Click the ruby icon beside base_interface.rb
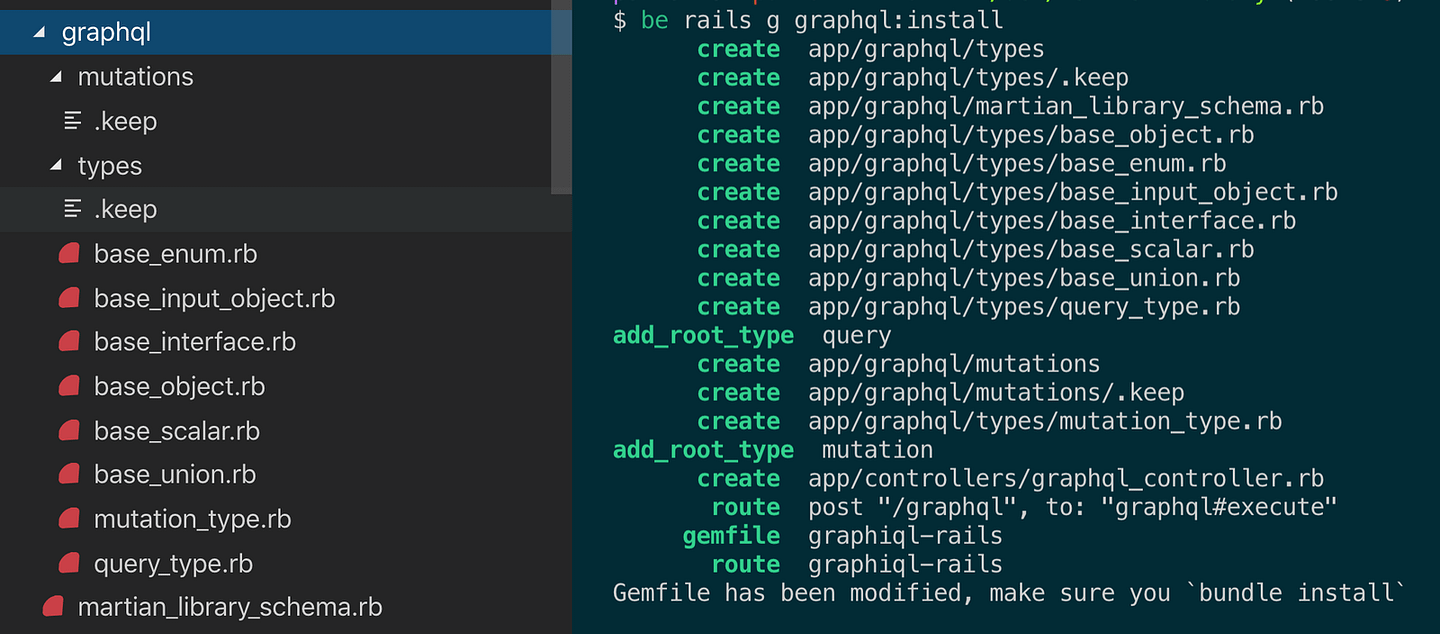Screen dimensions: 1440x634 pos(70,342)
